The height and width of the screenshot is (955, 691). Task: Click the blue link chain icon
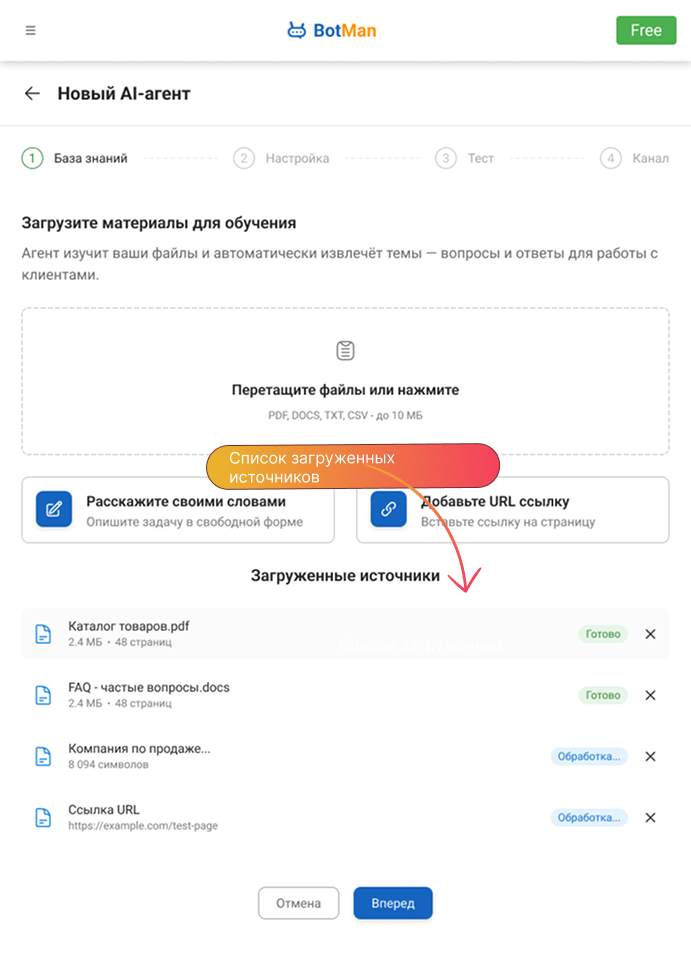(x=388, y=509)
